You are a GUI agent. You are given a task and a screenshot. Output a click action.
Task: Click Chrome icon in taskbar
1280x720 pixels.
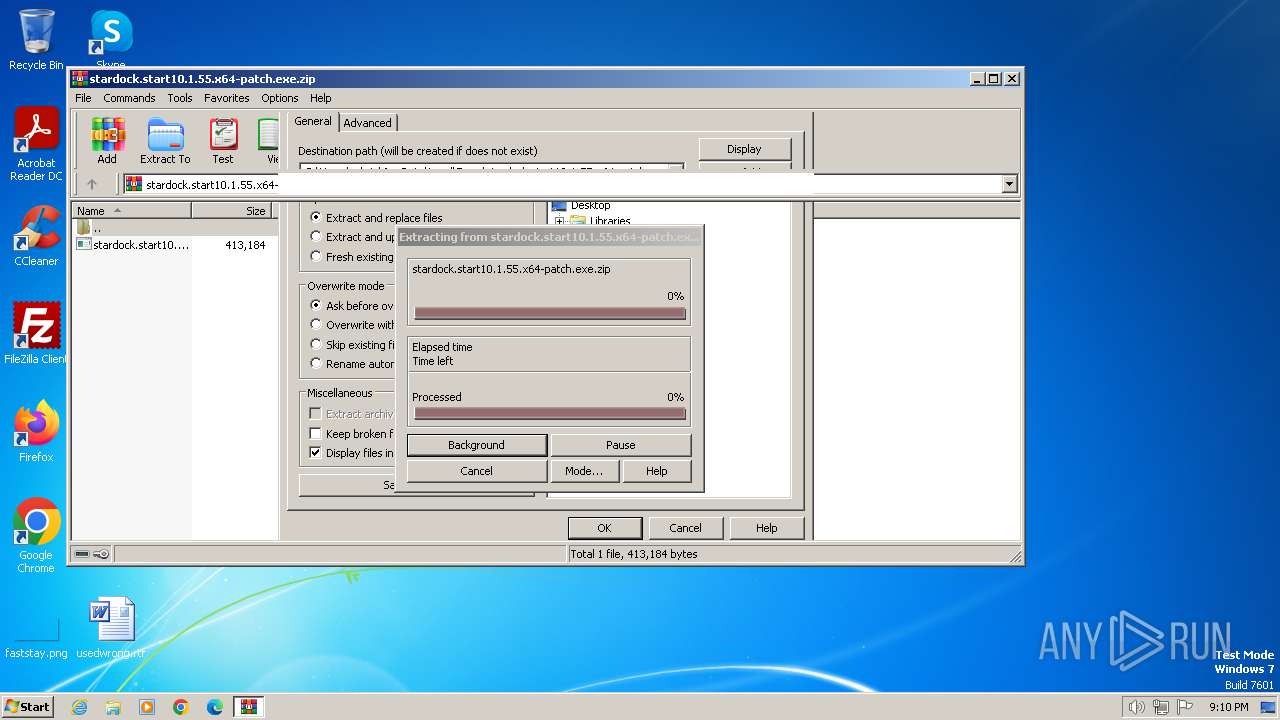(181, 707)
